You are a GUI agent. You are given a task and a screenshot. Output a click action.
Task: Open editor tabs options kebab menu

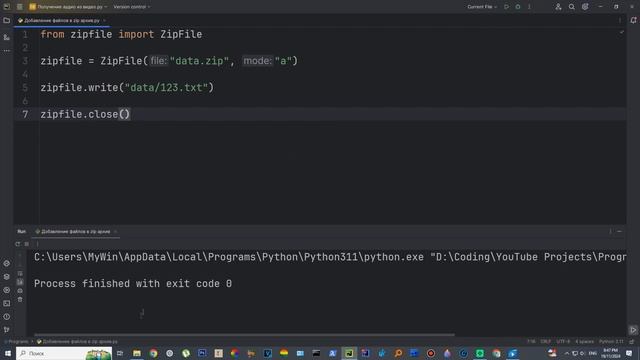(620, 20)
